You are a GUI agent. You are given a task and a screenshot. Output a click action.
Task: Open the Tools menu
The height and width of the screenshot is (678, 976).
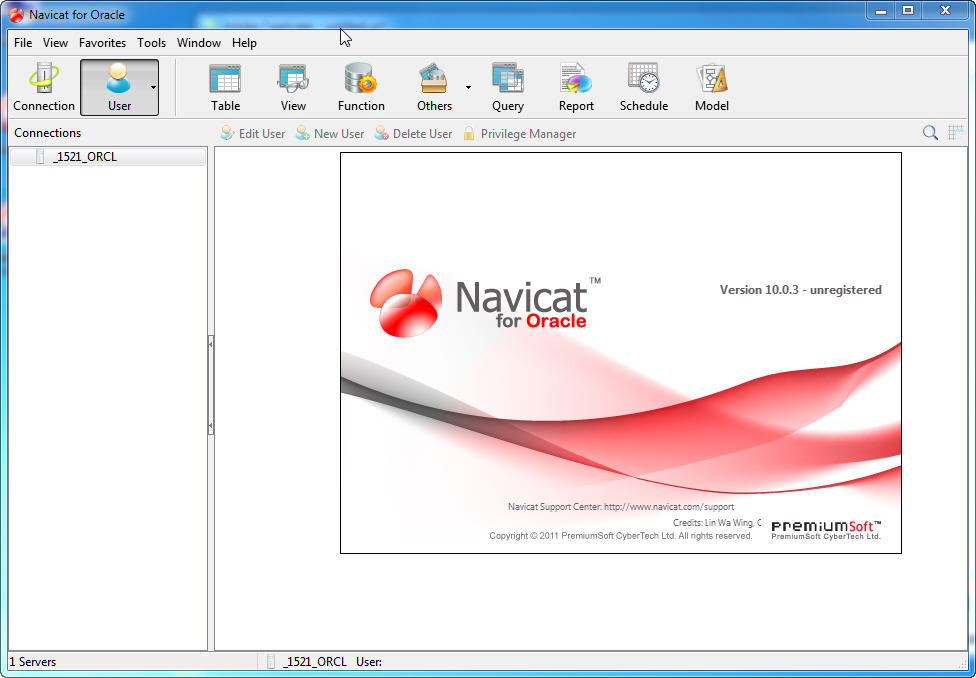[x=151, y=43]
